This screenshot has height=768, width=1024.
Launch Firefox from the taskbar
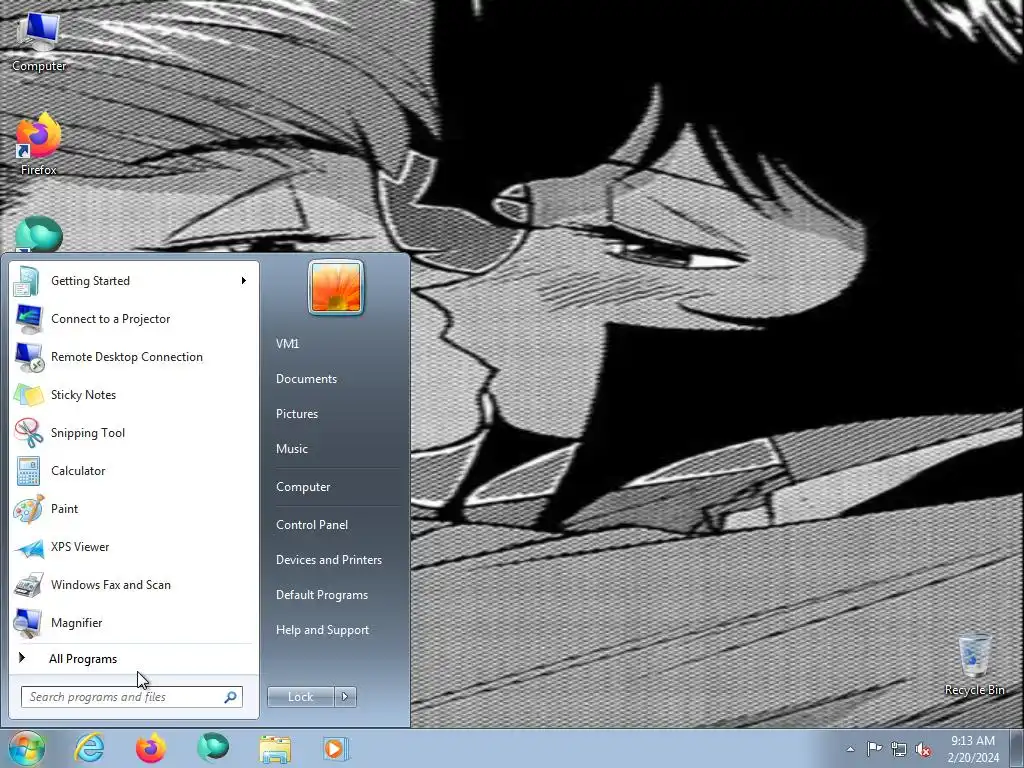click(151, 748)
